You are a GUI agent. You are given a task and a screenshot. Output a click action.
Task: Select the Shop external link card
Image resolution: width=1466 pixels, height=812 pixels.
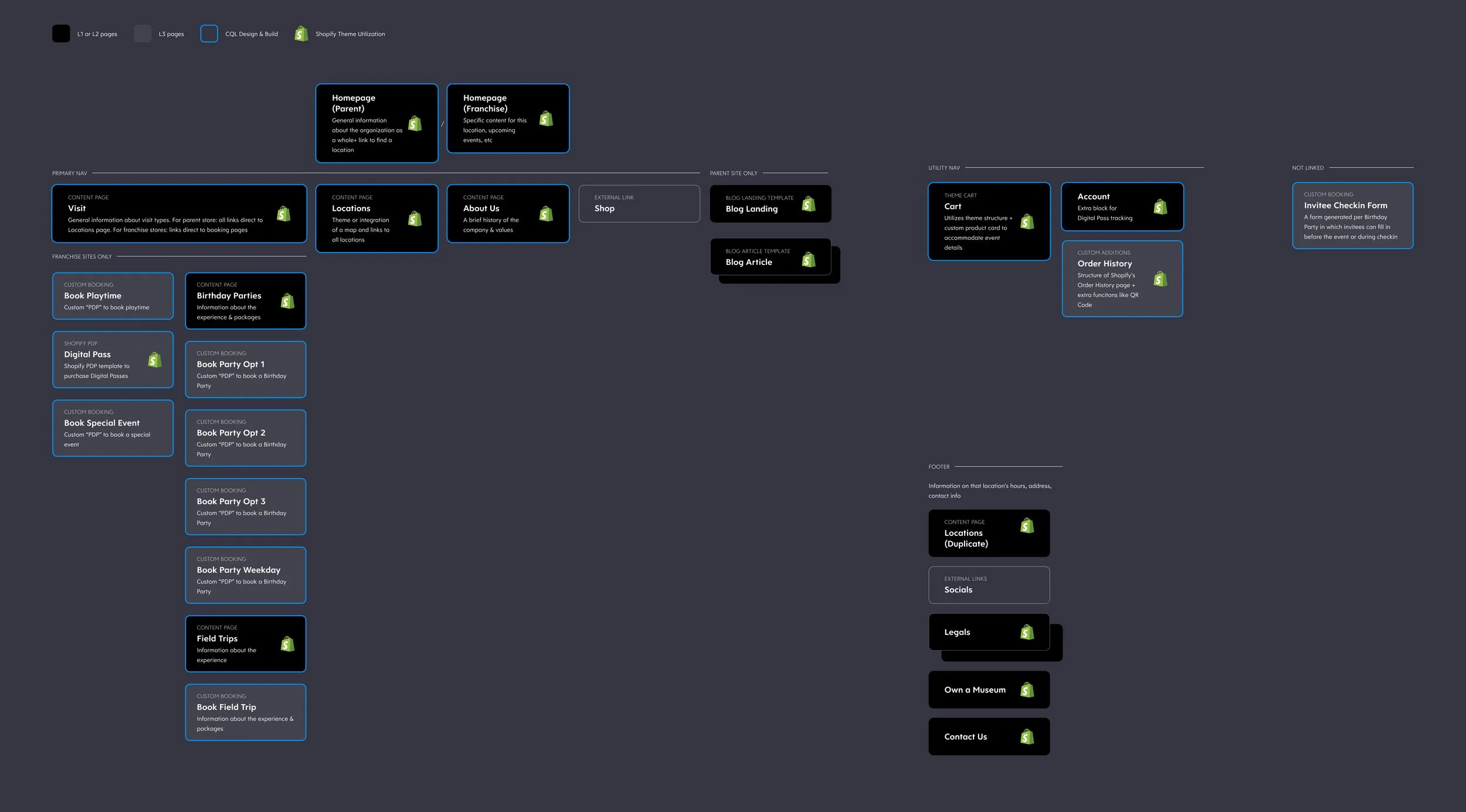click(639, 203)
